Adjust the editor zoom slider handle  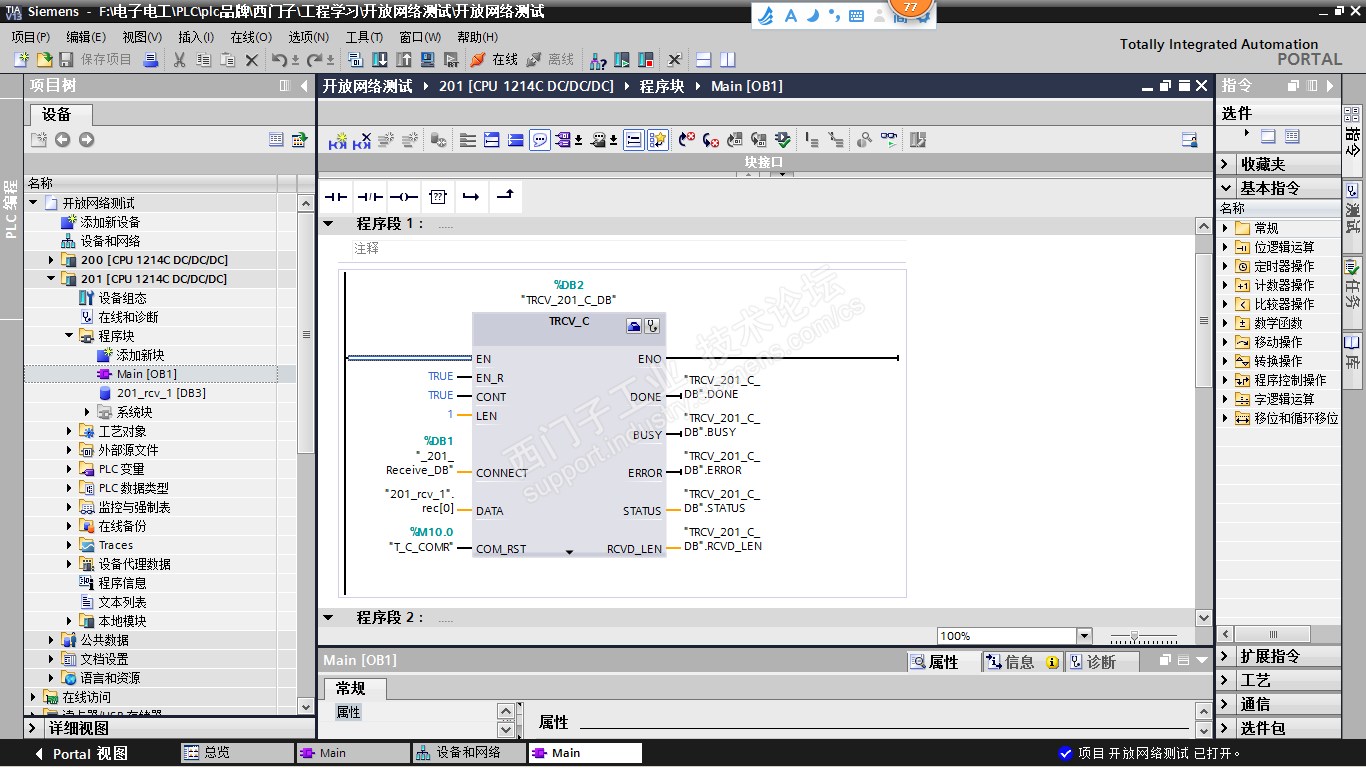[x=1134, y=636]
